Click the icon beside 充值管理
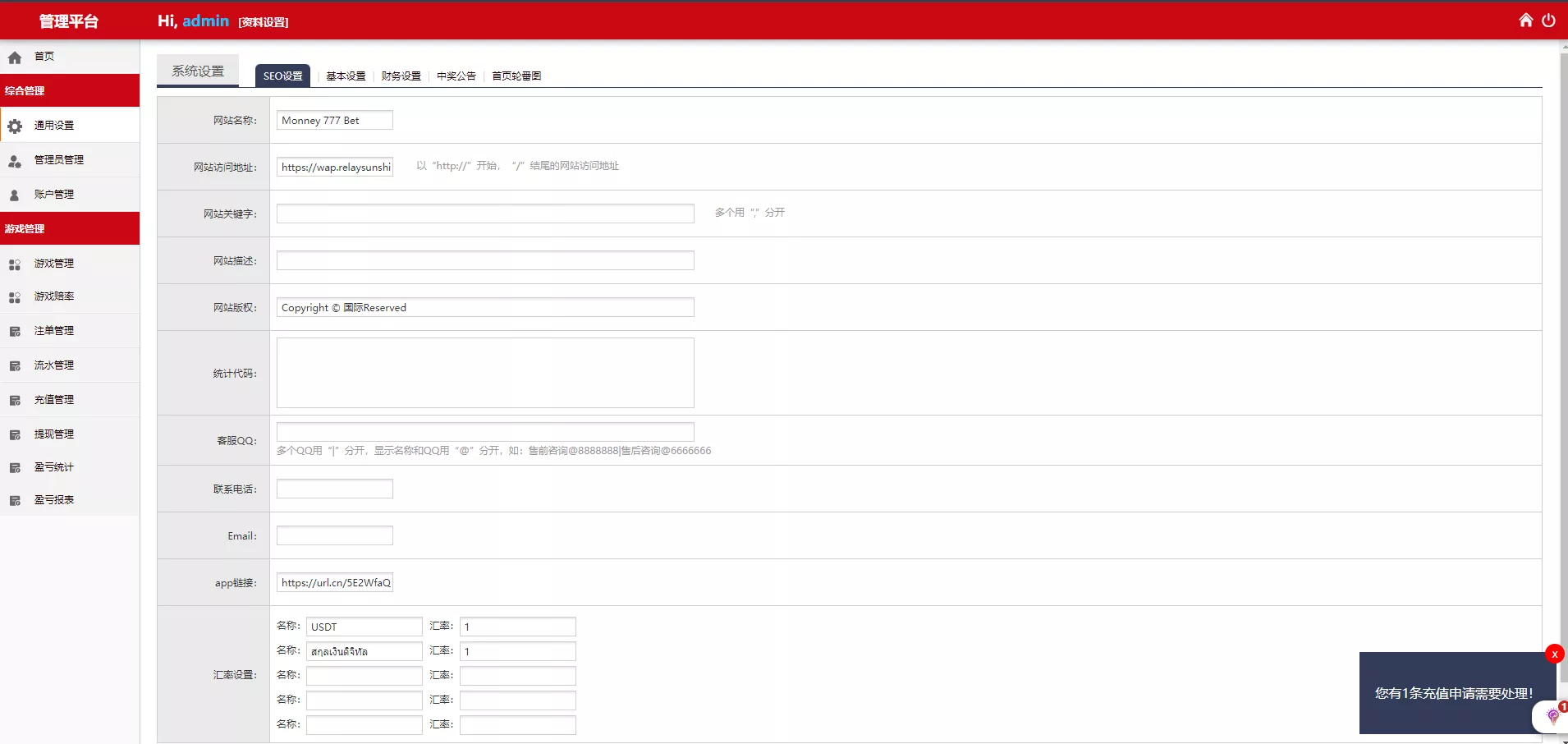Screen dimensions: 1568x744 coord(15,401)
